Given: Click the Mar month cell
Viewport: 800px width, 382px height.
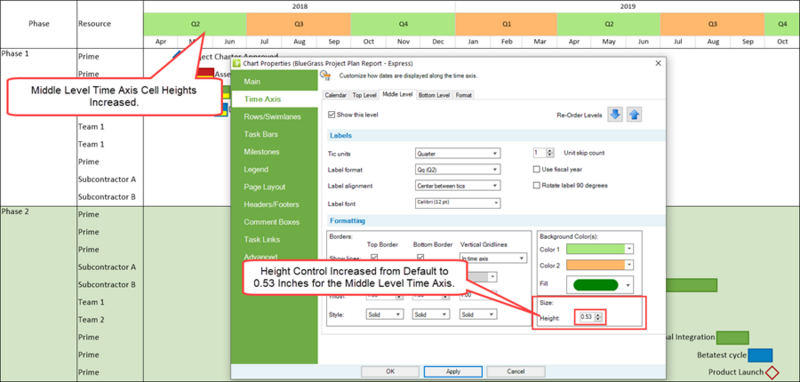Looking at the screenshot, I should point(540,42).
